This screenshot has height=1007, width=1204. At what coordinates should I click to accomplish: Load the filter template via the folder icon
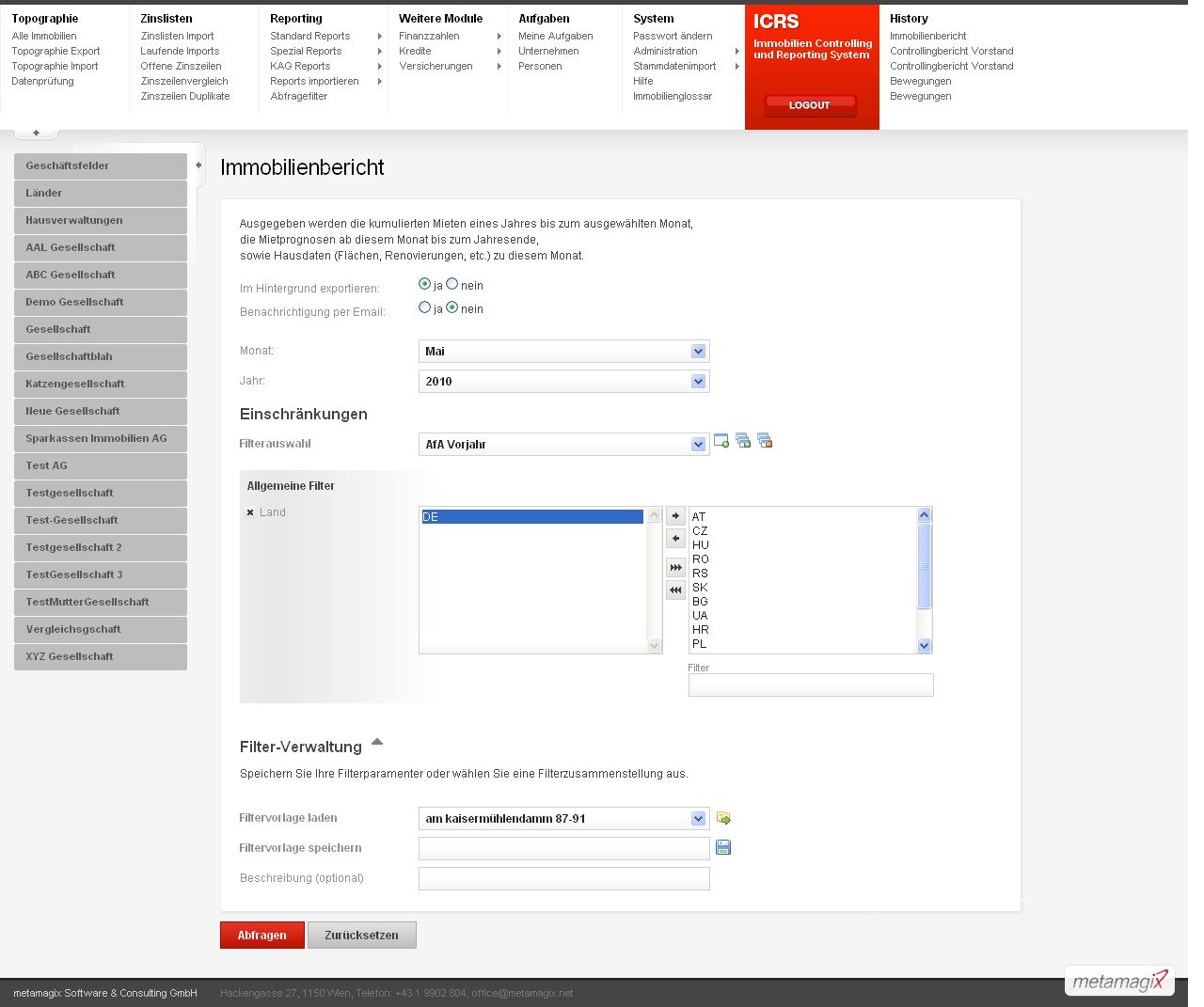pos(723,818)
